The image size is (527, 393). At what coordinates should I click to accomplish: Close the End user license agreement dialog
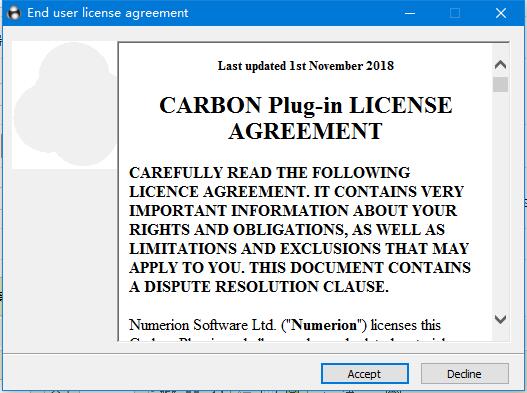click(501, 13)
